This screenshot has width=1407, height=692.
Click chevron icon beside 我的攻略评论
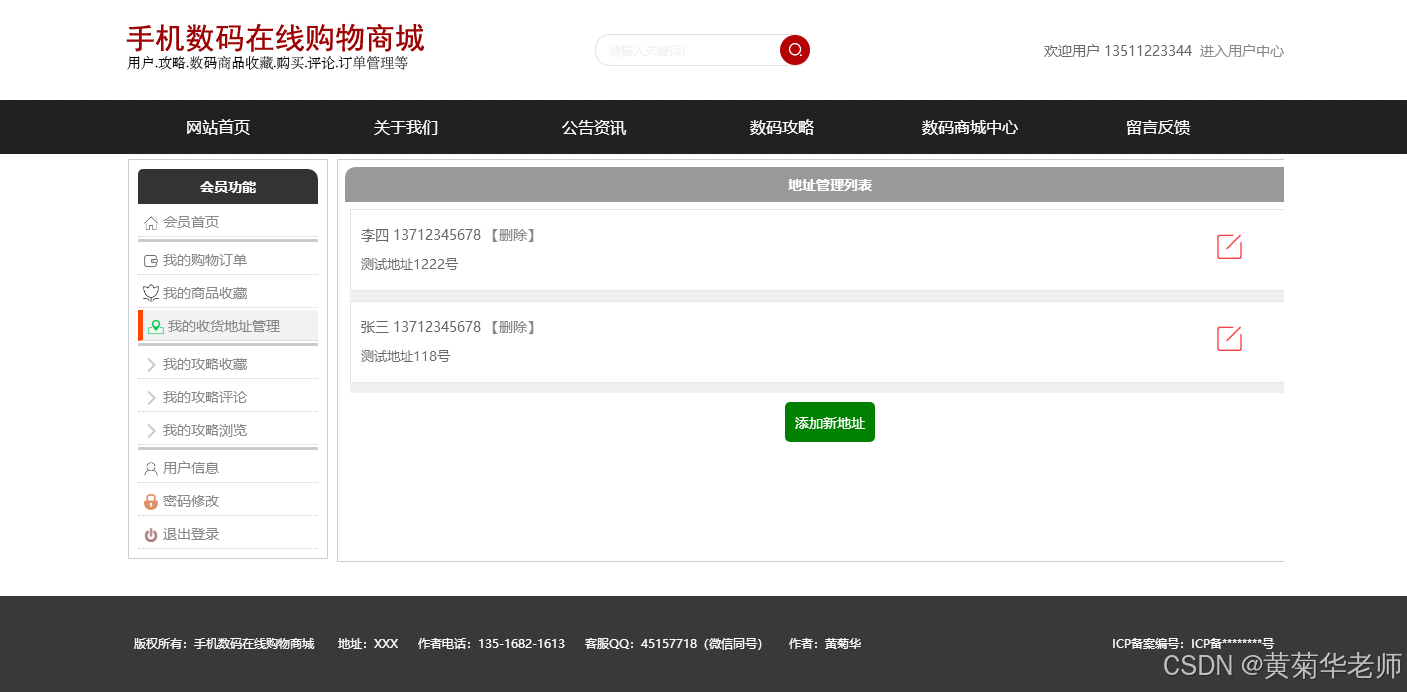point(151,398)
